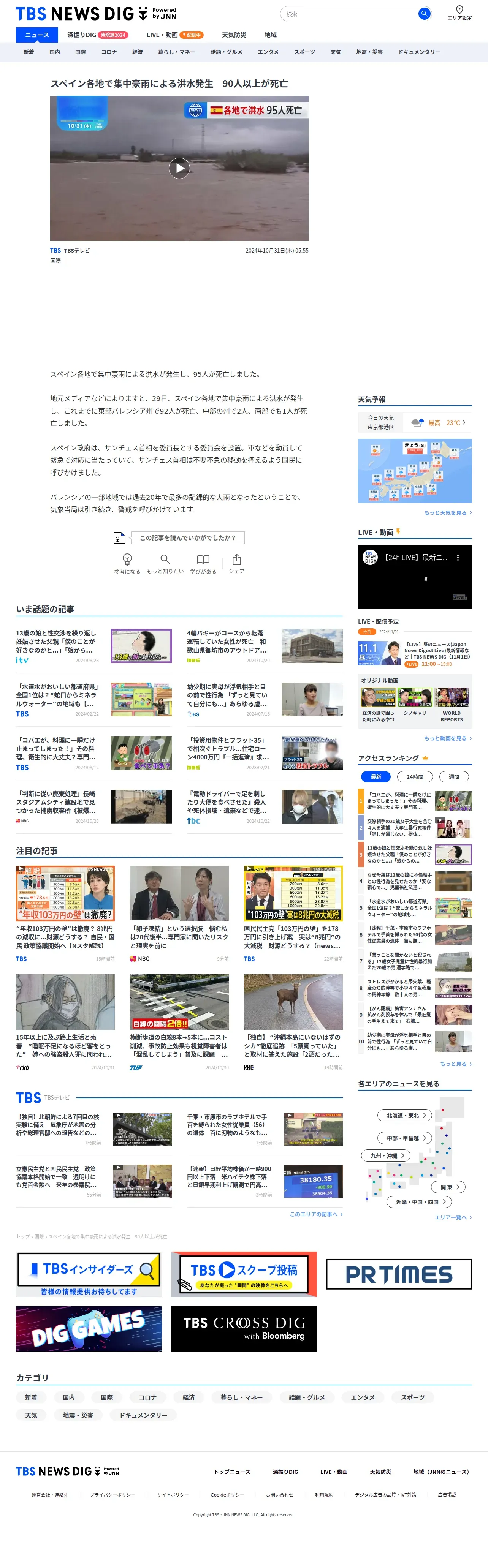Image resolution: width=488 pixels, height=1568 pixels.
Task: Open お問い合わせ footer link
Action: 279,1494
